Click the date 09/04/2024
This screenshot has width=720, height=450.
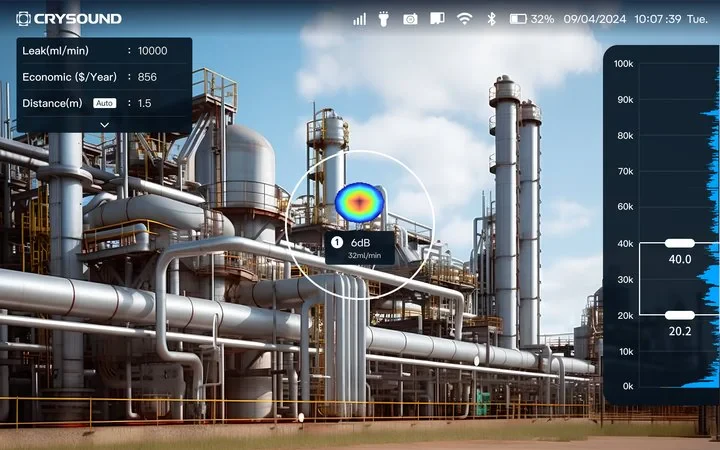[x=597, y=19]
